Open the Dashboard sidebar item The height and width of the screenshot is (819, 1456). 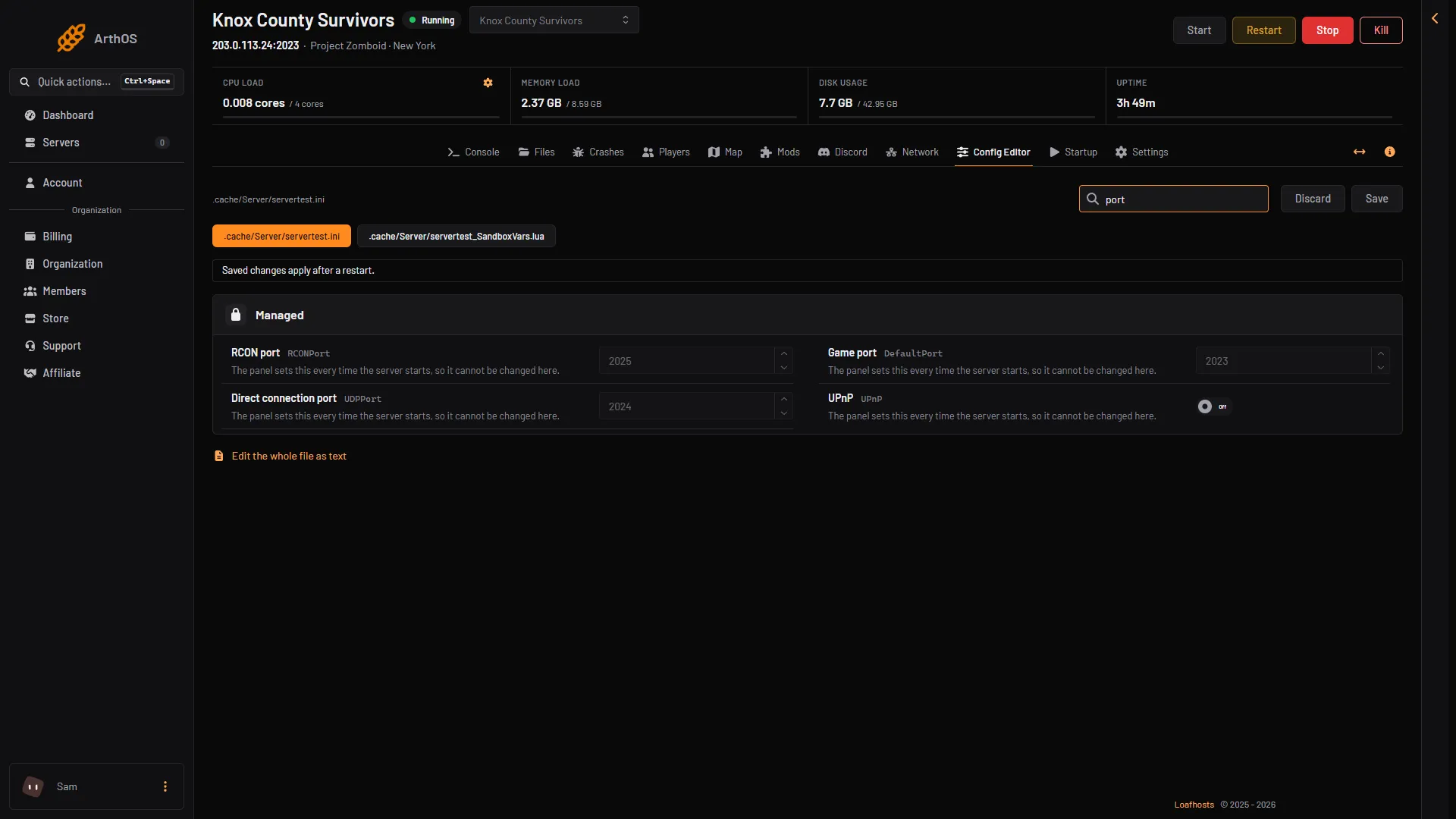[96, 115]
